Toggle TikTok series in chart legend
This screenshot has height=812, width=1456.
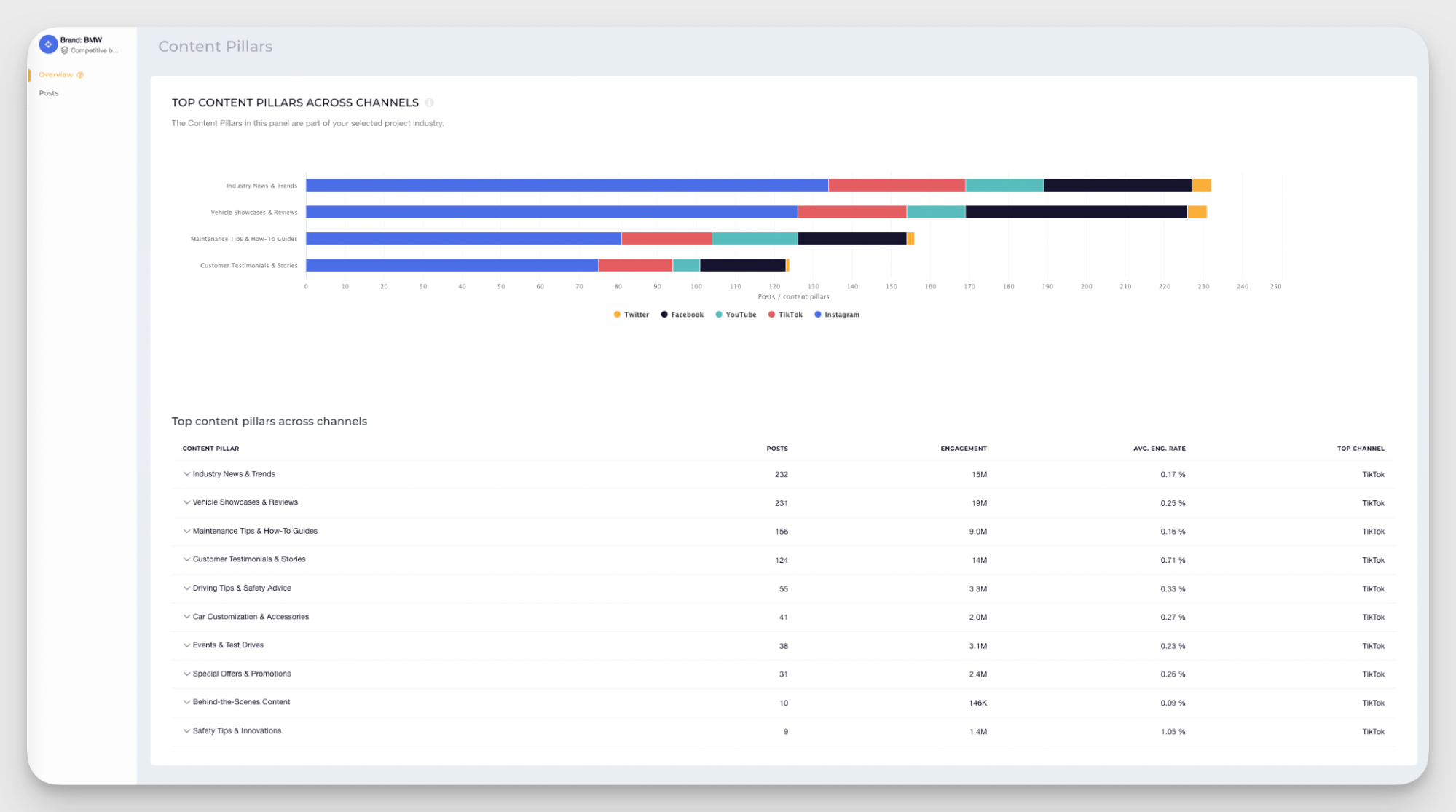coord(785,315)
